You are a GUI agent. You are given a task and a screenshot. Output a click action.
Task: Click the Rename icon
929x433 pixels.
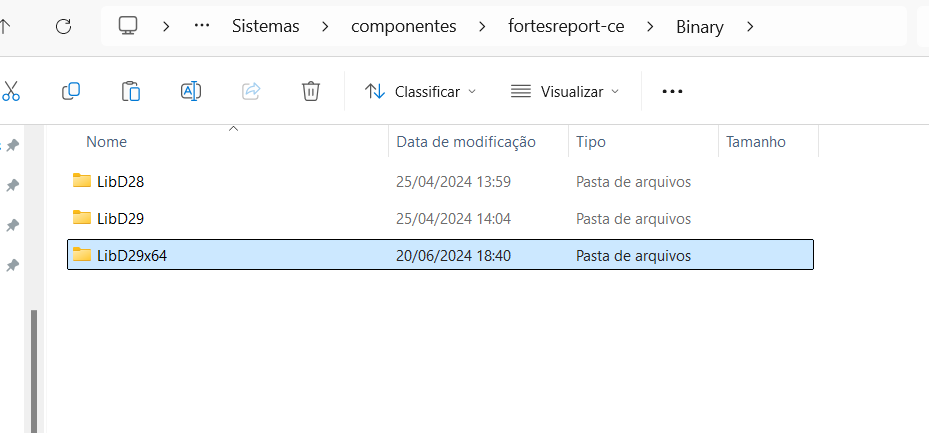click(191, 91)
